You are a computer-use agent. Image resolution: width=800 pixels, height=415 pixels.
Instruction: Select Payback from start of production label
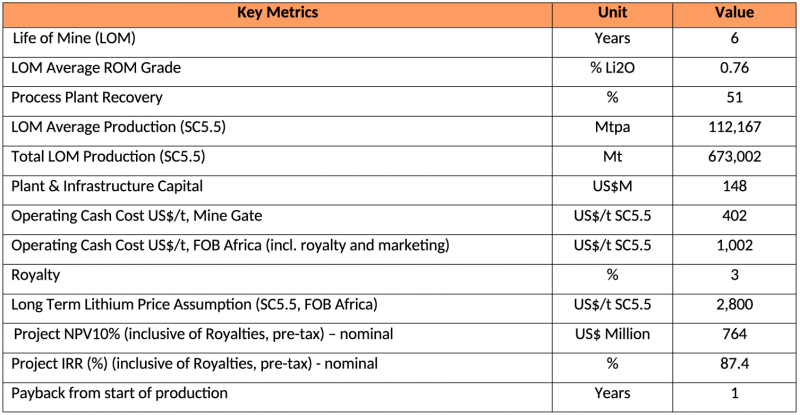click(x=120, y=393)
